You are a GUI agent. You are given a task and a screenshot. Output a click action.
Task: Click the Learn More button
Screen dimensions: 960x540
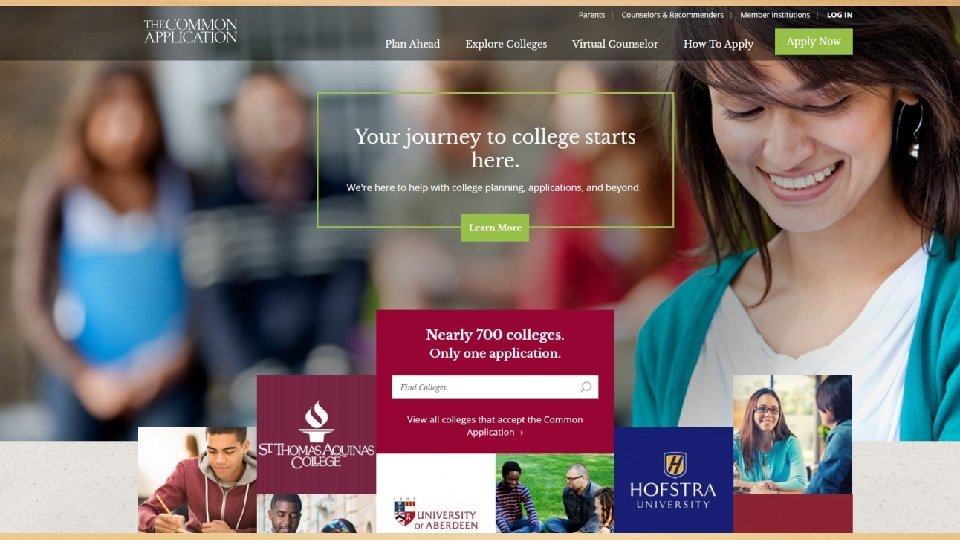pos(495,228)
